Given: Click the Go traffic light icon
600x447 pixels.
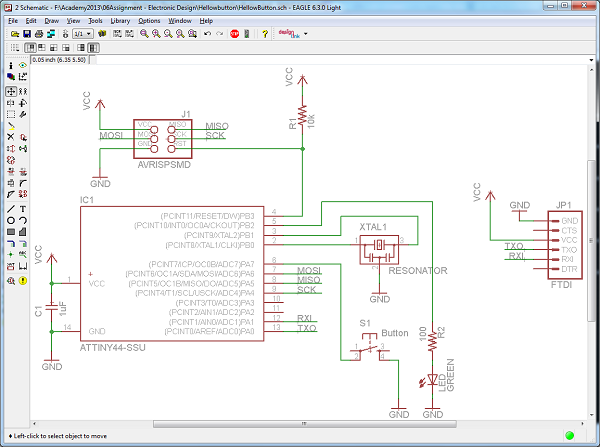Looking at the screenshot, I should 247,34.
